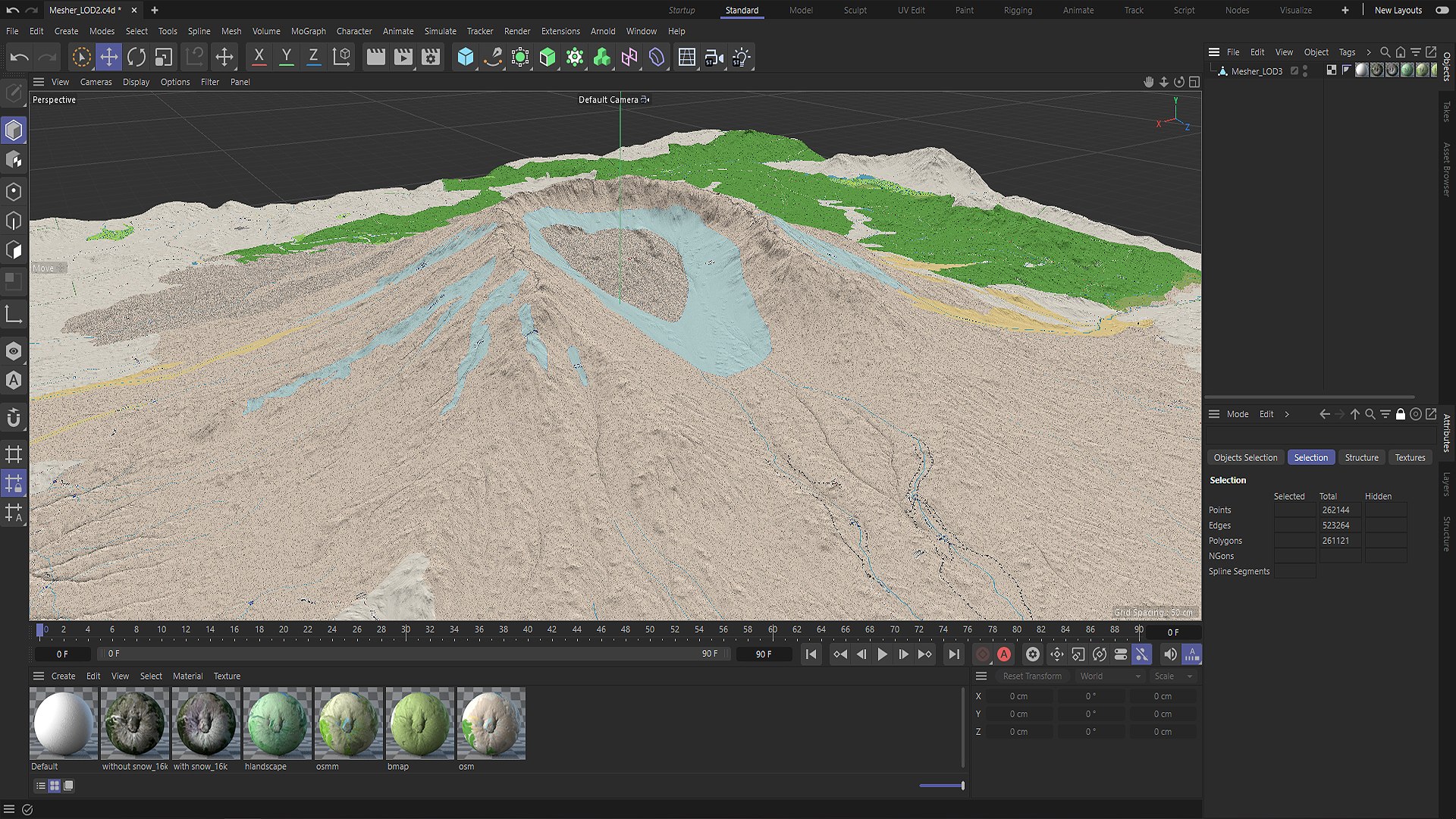Click the Reset Transform button
Viewport: 1456px width, 819px height.
(x=1031, y=676)
